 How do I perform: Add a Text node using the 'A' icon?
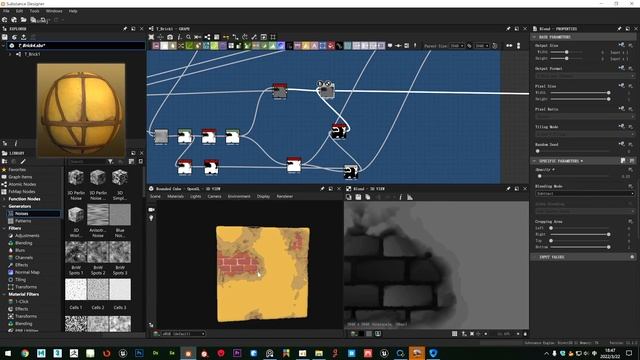tap(314, 46)
